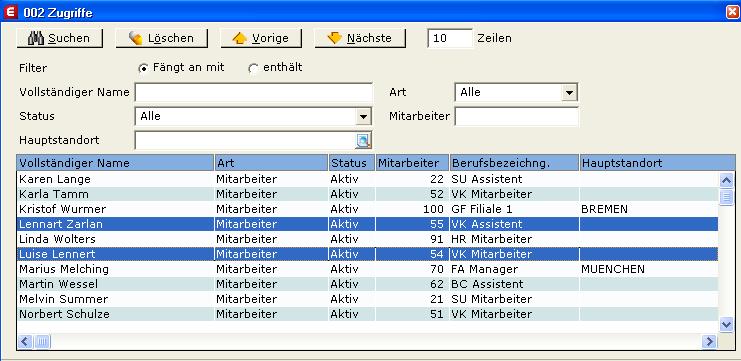Select the Marius Melching row

click(x=368, y=269)
